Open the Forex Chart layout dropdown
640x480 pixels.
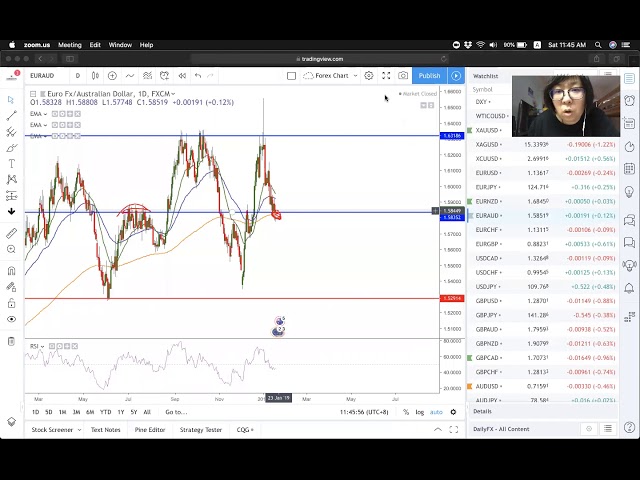click(332, 76)
